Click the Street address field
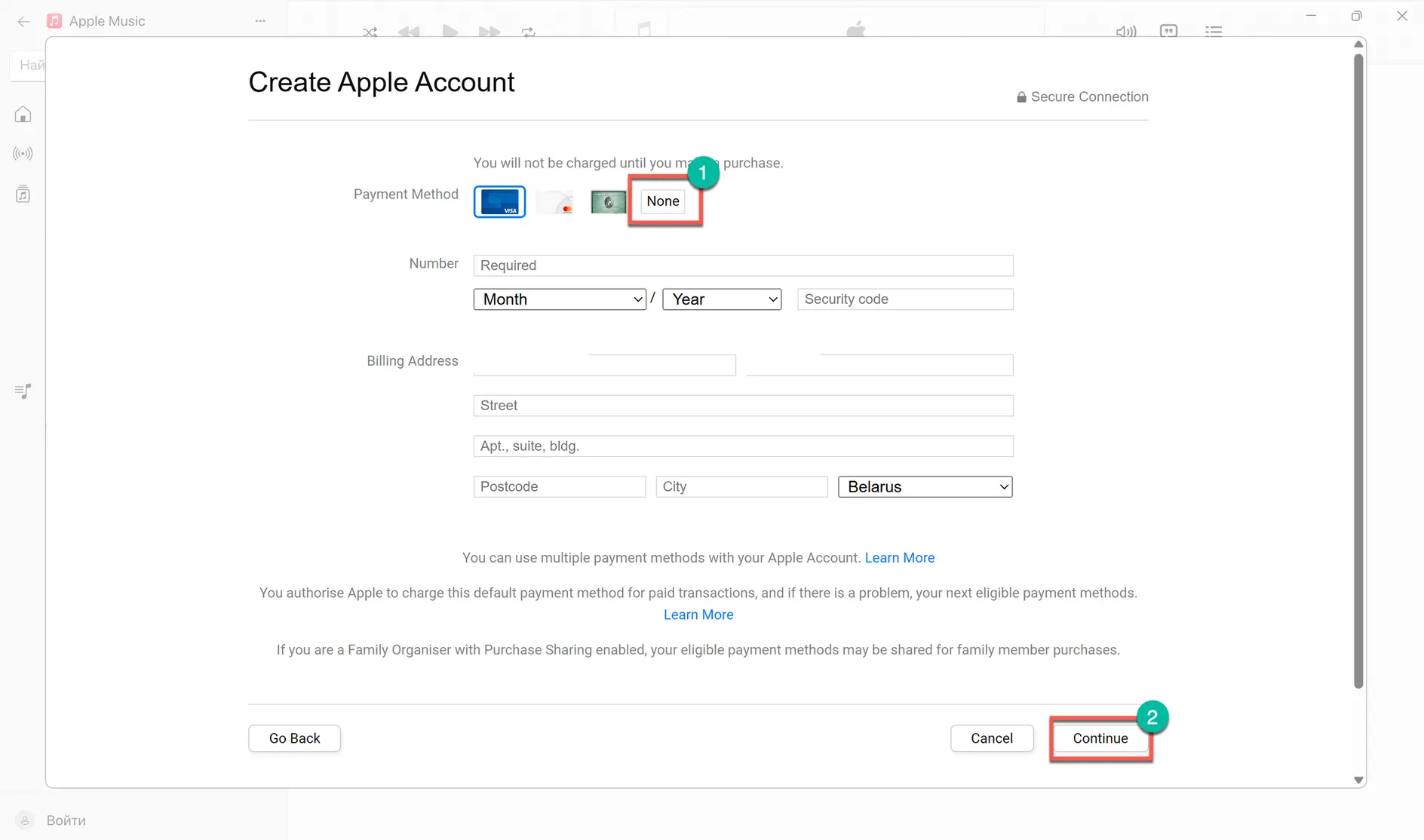Image resolution: width=1424 pixels, height=840 pixels. pos(743,406)
